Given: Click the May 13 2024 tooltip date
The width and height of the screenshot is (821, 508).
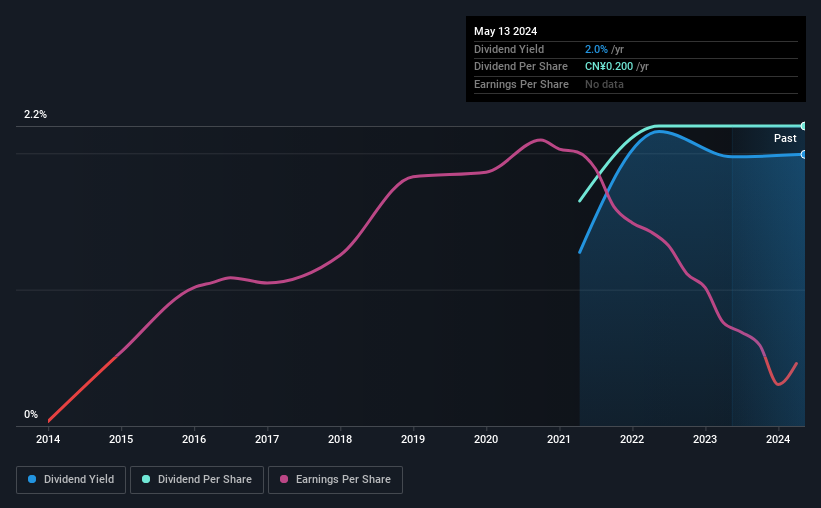Looking at the screenshot, I should pos(505,31).
